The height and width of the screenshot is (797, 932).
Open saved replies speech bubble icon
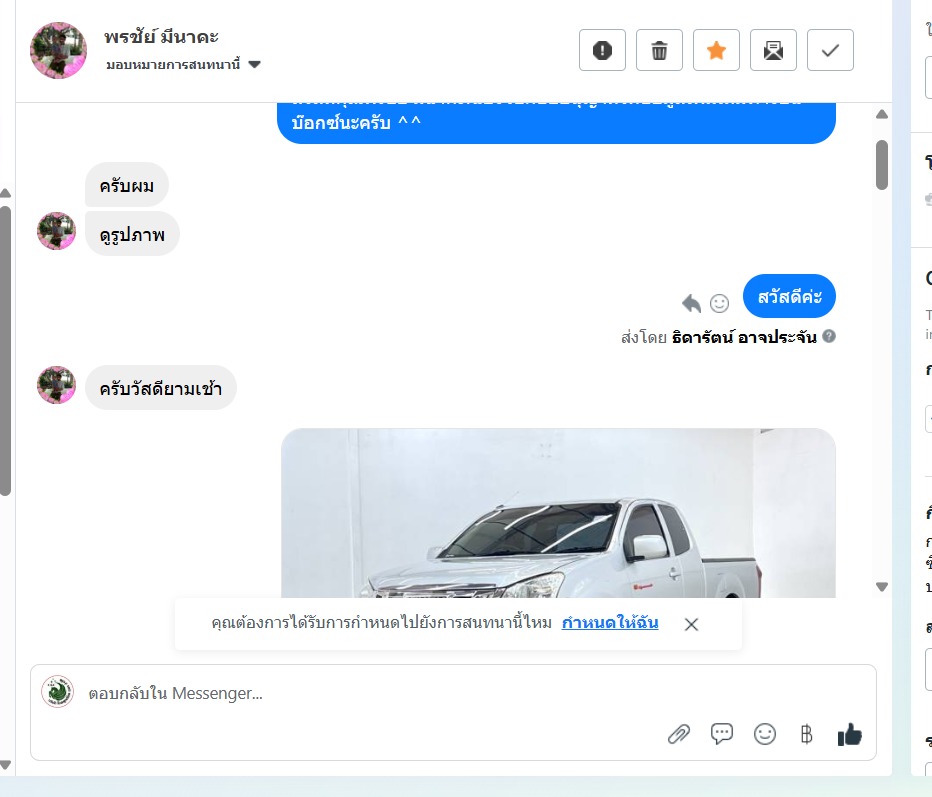click(x=722, y=734)
